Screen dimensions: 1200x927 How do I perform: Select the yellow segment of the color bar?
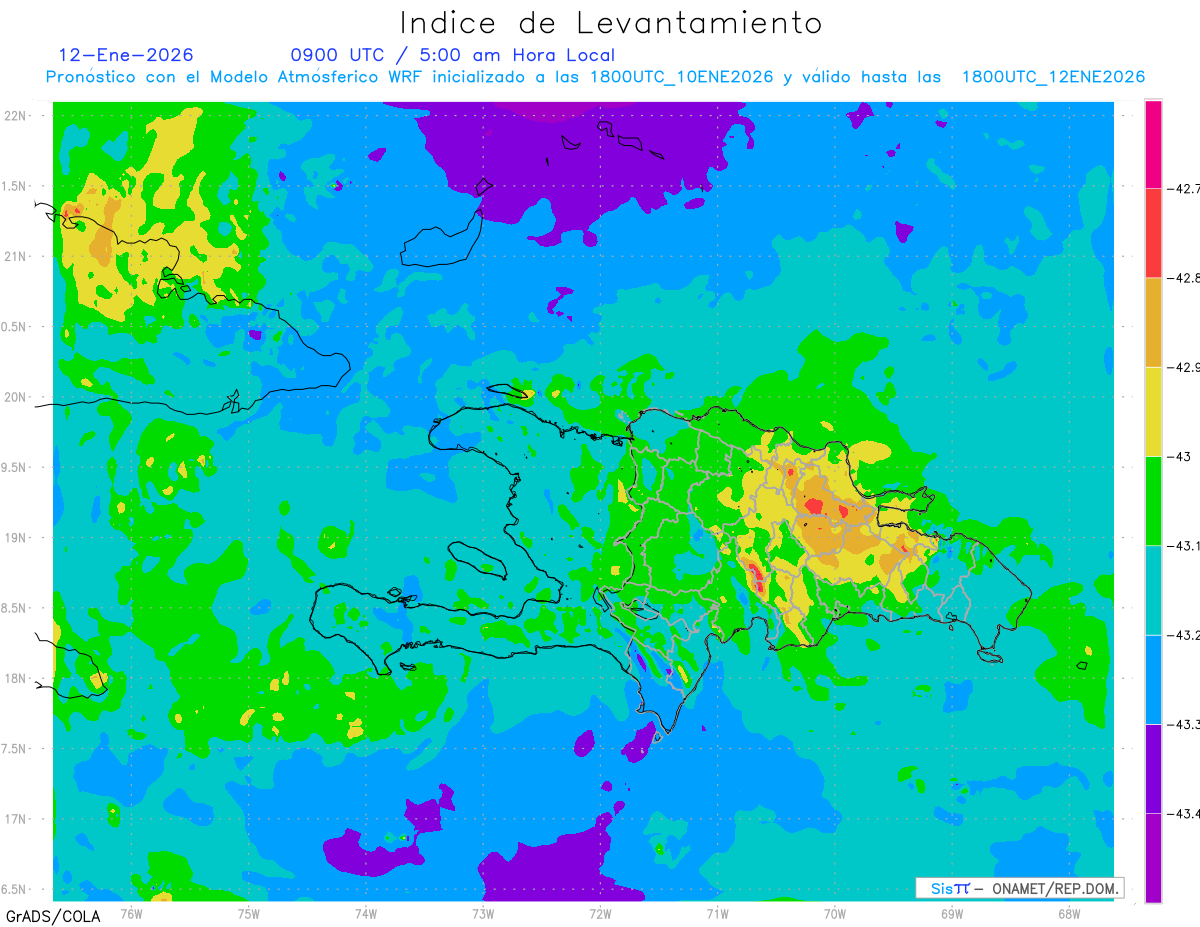click(1153, 412)
